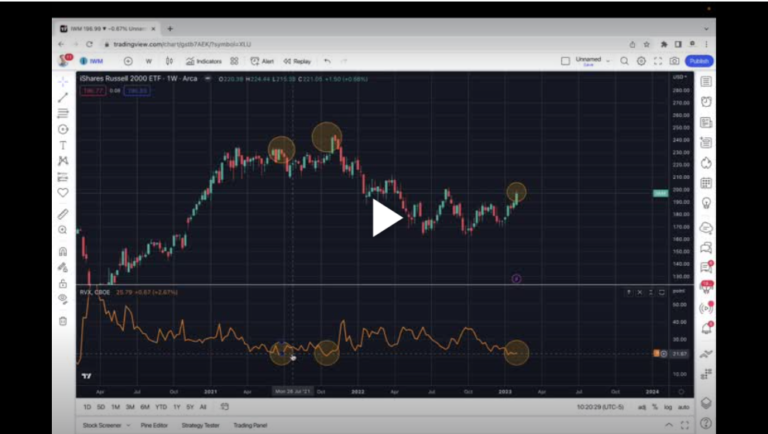Click the blue Publish button

tap(699, 61)
